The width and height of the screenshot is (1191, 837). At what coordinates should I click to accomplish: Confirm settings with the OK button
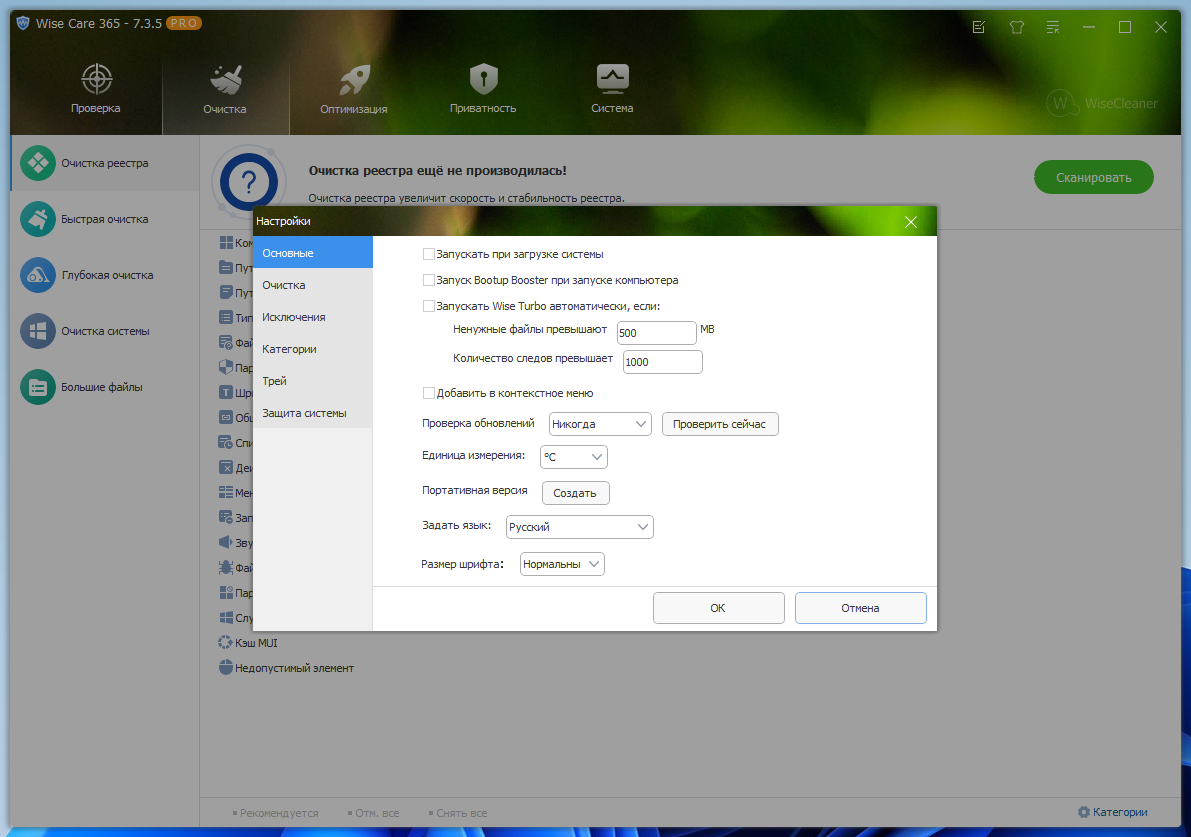(719, 608)
